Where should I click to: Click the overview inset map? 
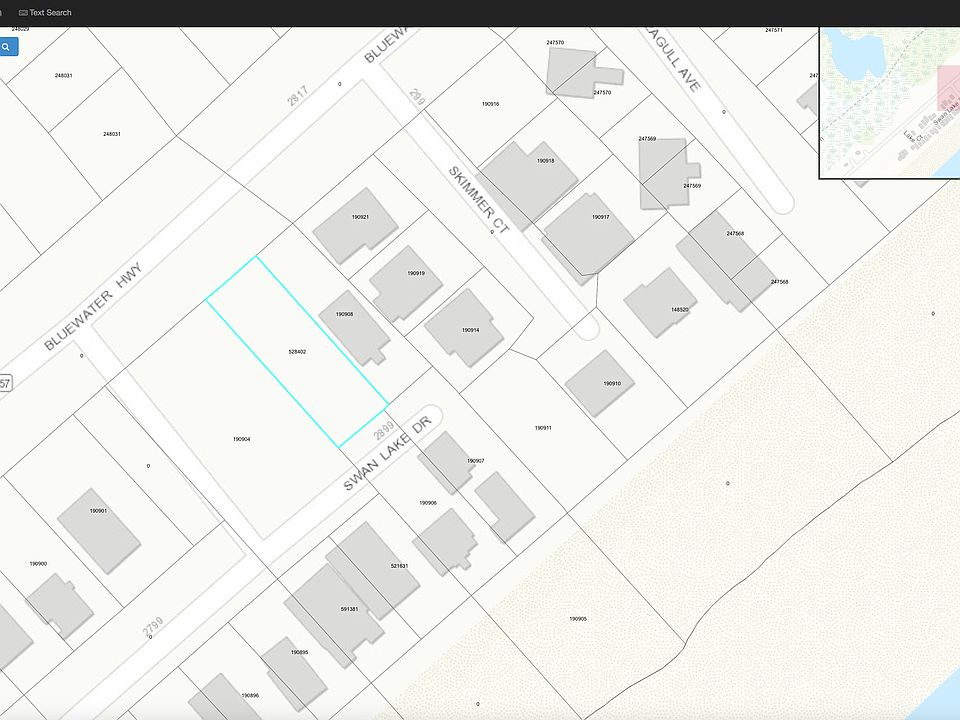click(x=890, y=102)
